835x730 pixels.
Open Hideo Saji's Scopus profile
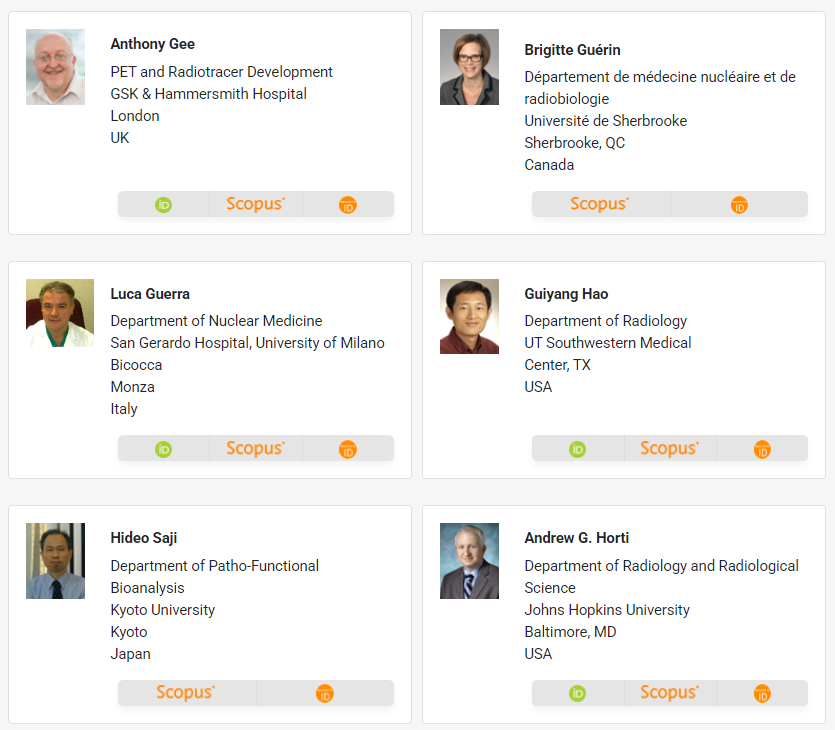pyautogui.click(x=185, y=692)
